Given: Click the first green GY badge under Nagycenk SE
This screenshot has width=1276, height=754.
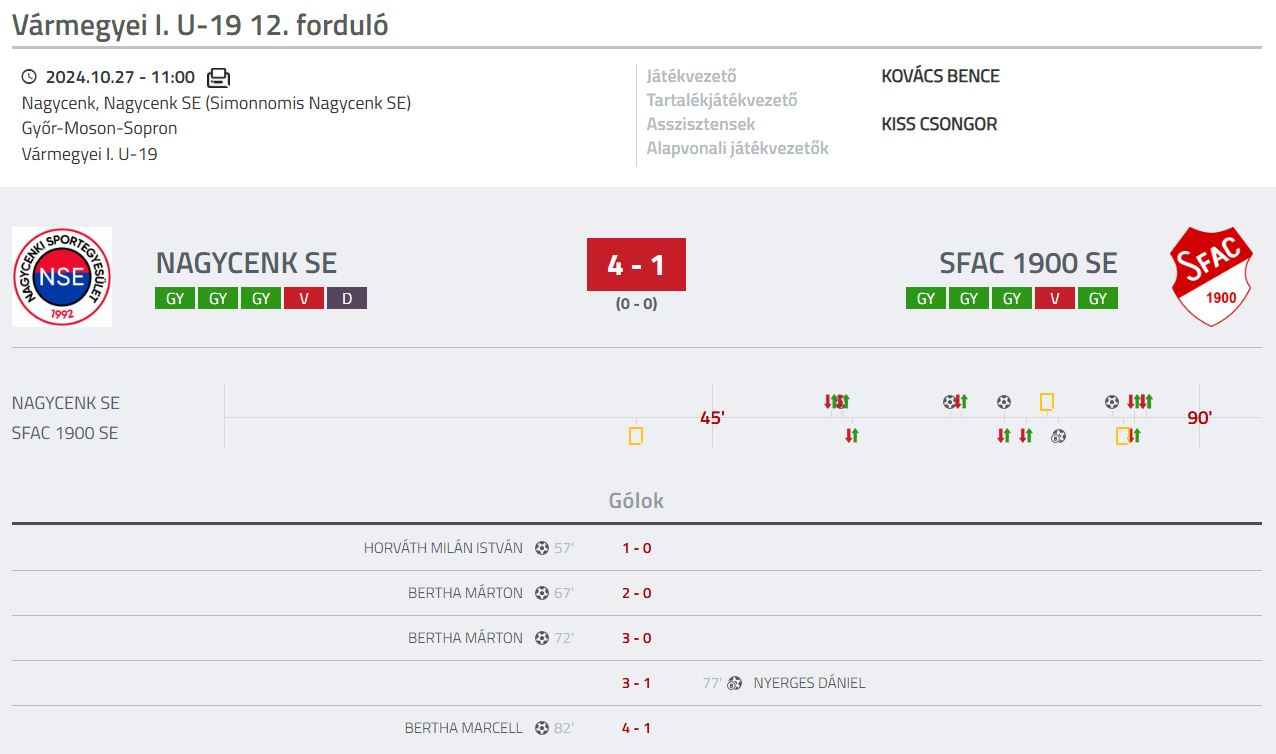Looking at the screenshot, I should pyautogui.click(x=175, y=298).
